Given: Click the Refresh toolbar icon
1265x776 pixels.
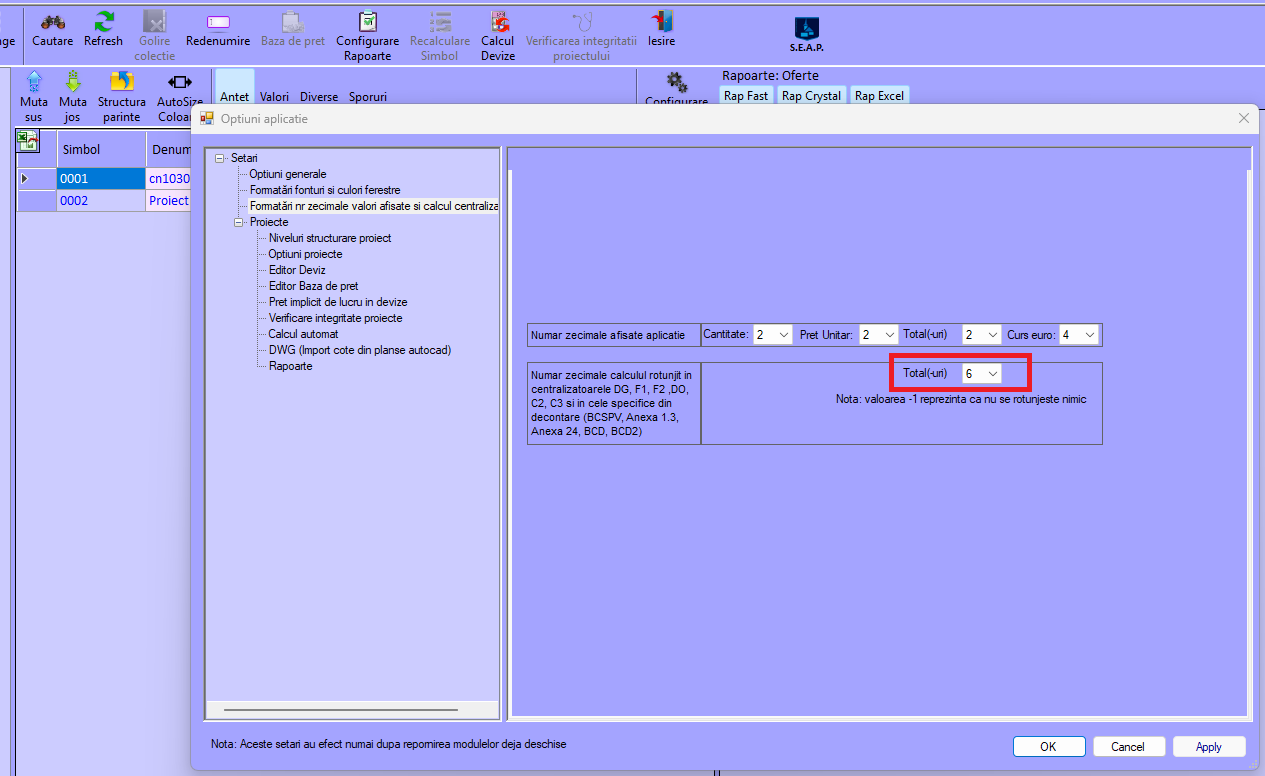Looking at the screenshot, I should (x=103, y=22).
